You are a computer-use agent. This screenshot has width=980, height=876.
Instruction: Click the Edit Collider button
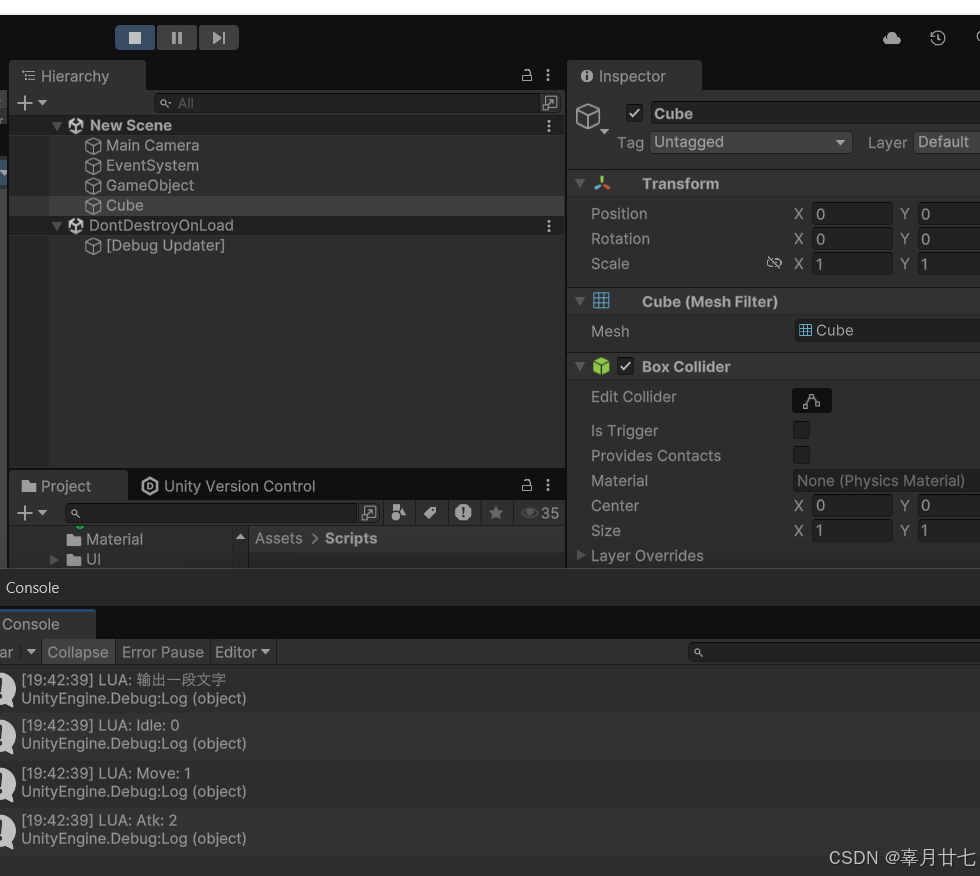(811, 400)
